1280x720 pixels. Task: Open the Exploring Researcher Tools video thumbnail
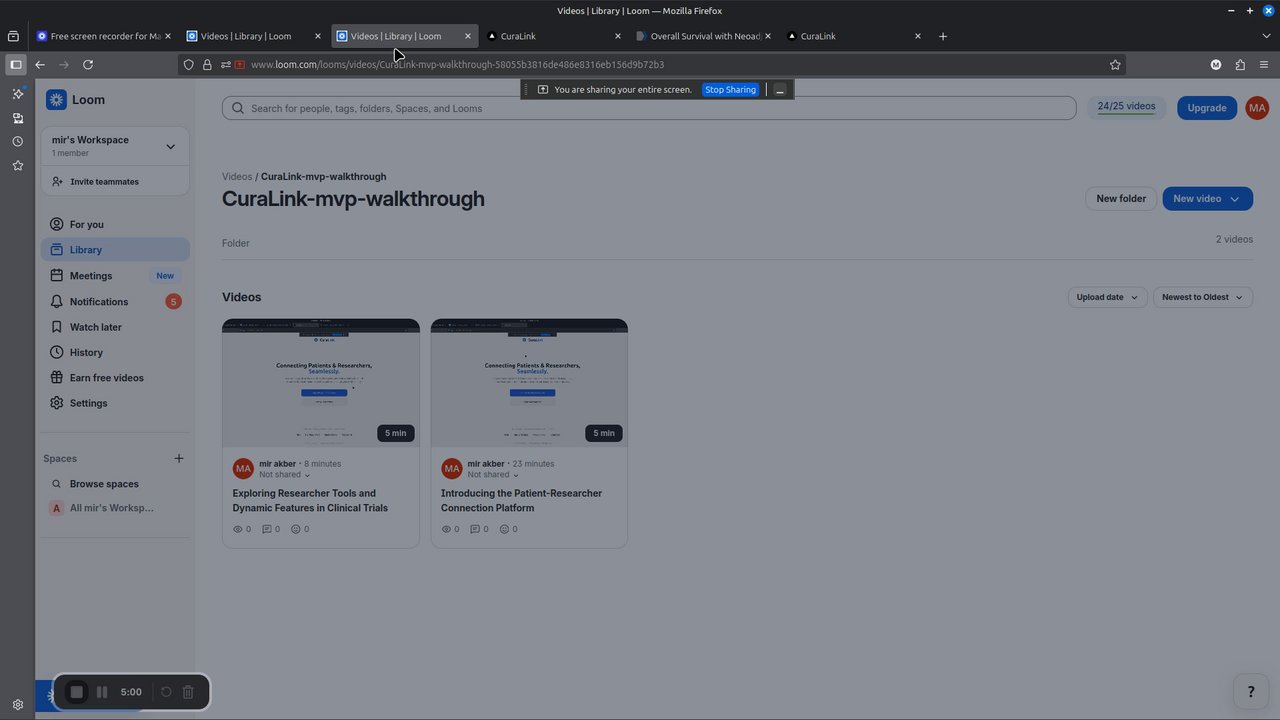[321, 383]
